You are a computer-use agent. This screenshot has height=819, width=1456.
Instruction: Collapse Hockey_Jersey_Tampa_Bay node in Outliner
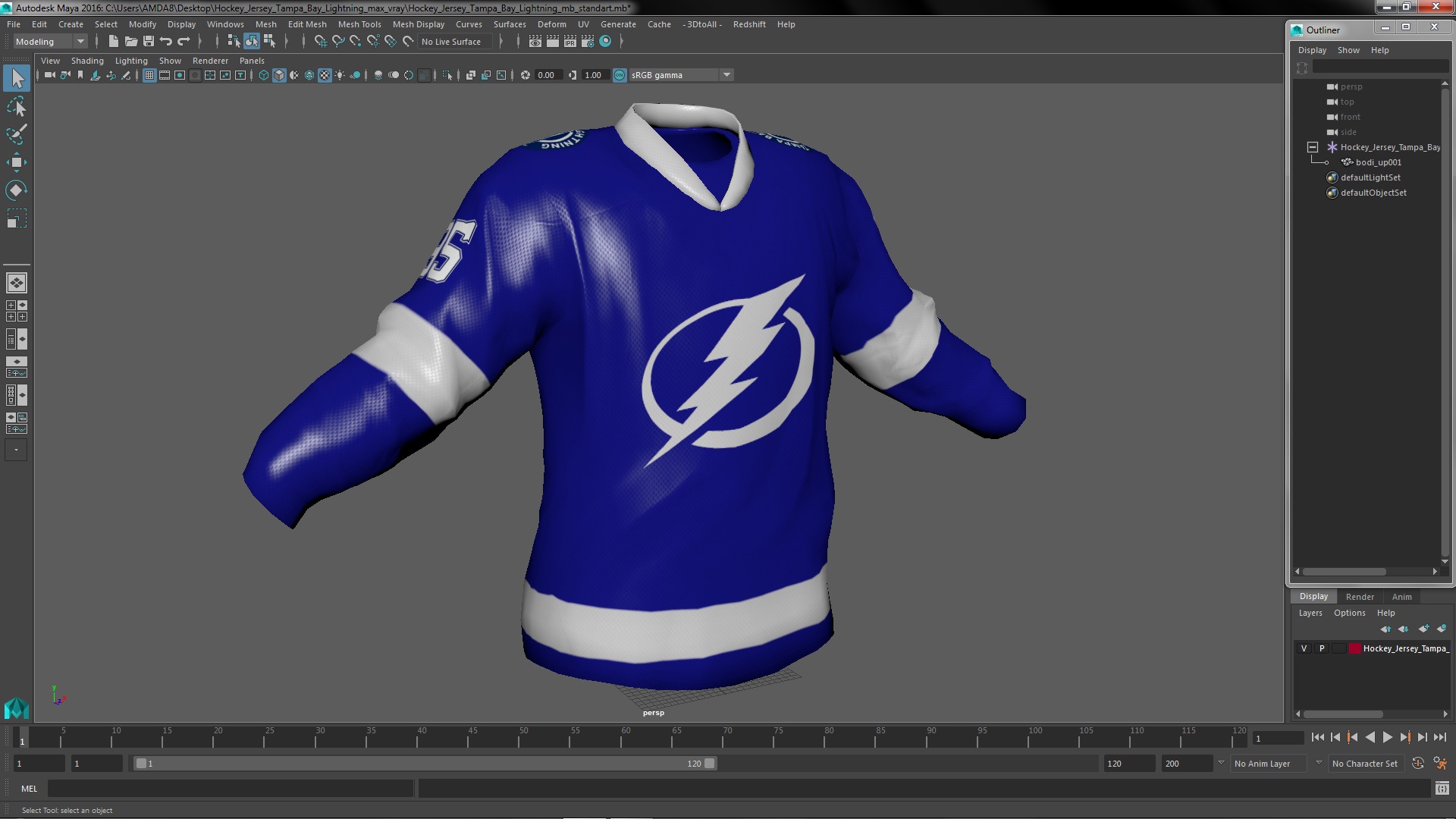click(x=1313, y=147)
